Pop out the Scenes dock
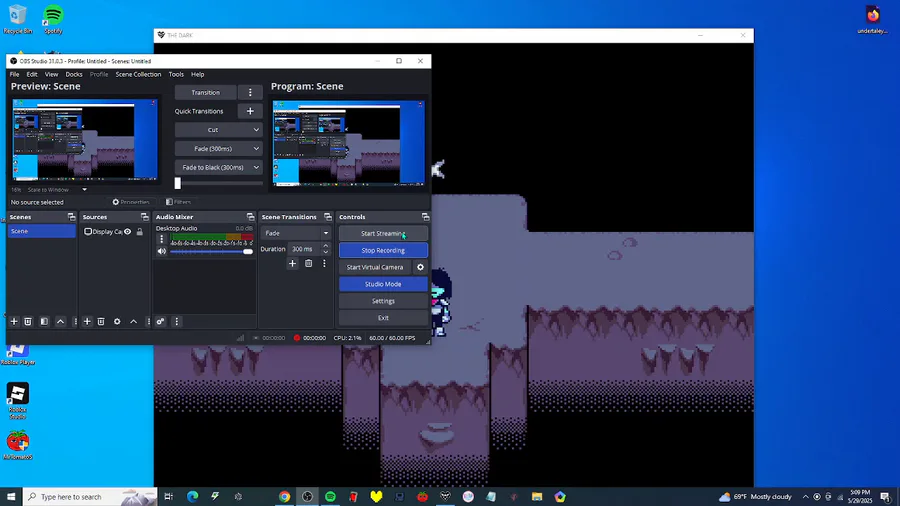The image size is (900, 506). point(71,217)
